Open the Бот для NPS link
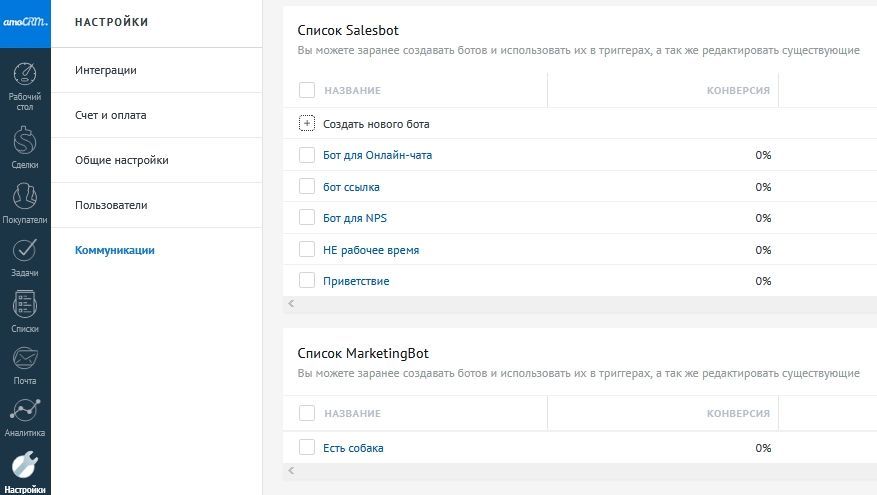Image resolution: width=877 pixels, height=495 pixels. (x=354, y=218)
